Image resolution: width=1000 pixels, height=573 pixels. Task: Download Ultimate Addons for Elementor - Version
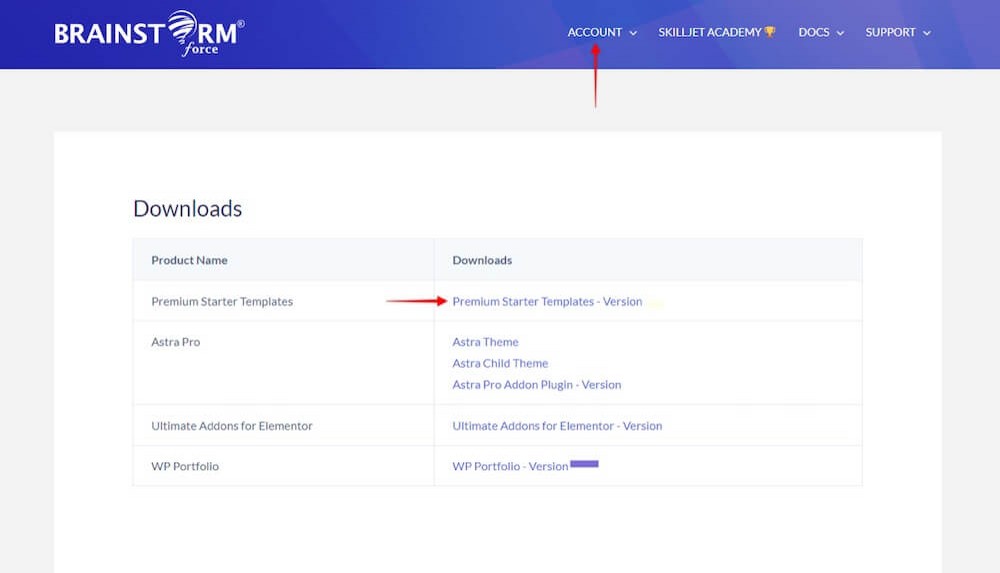557,426
